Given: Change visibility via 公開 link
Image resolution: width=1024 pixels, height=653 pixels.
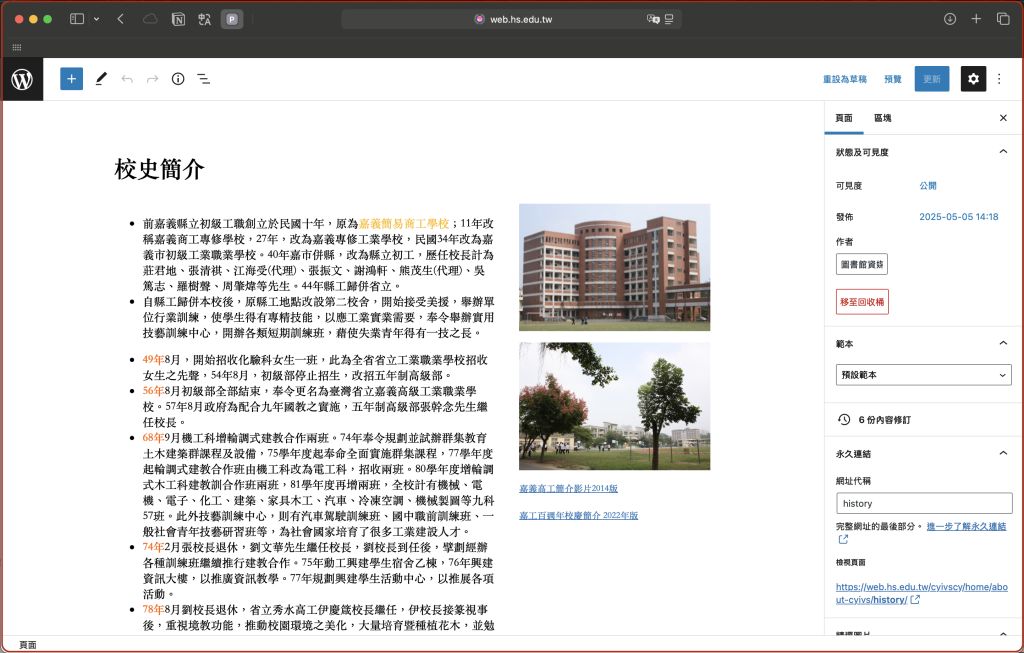Looking at the screenshot, I should 928,185.
